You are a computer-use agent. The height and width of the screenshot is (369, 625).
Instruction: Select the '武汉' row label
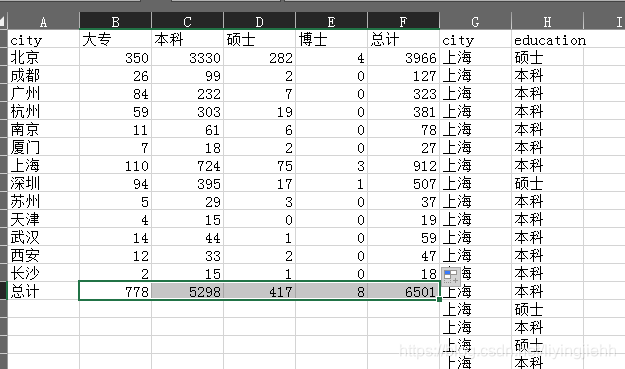point(43,237)
